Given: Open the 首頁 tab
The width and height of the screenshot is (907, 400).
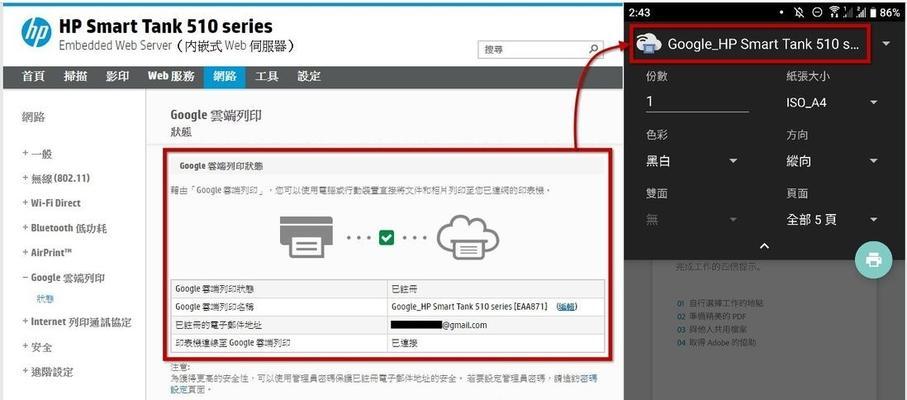Looking at the screenshot, I should [x=33, y=76].
